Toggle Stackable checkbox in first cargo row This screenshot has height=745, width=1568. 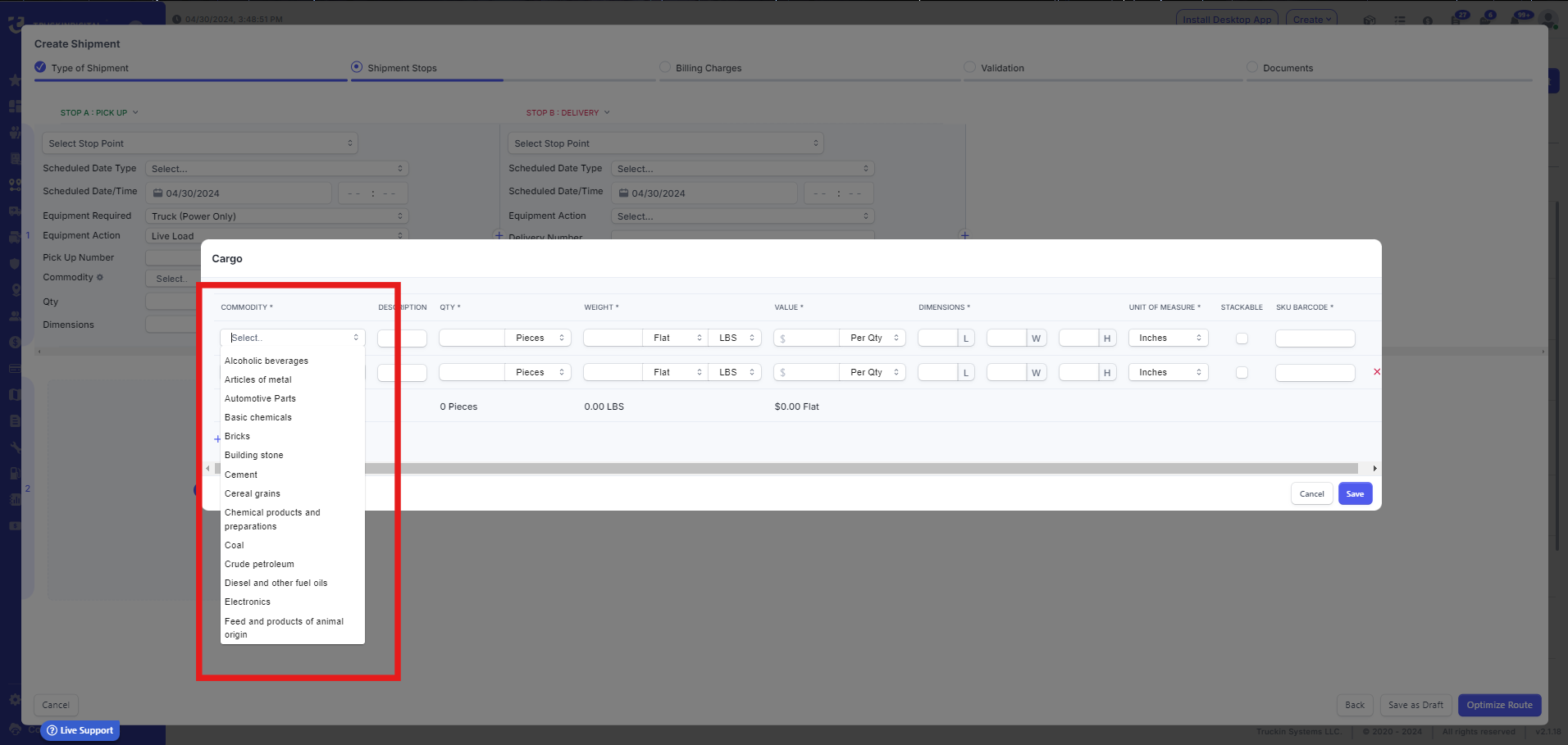[x=1242, y=338]
